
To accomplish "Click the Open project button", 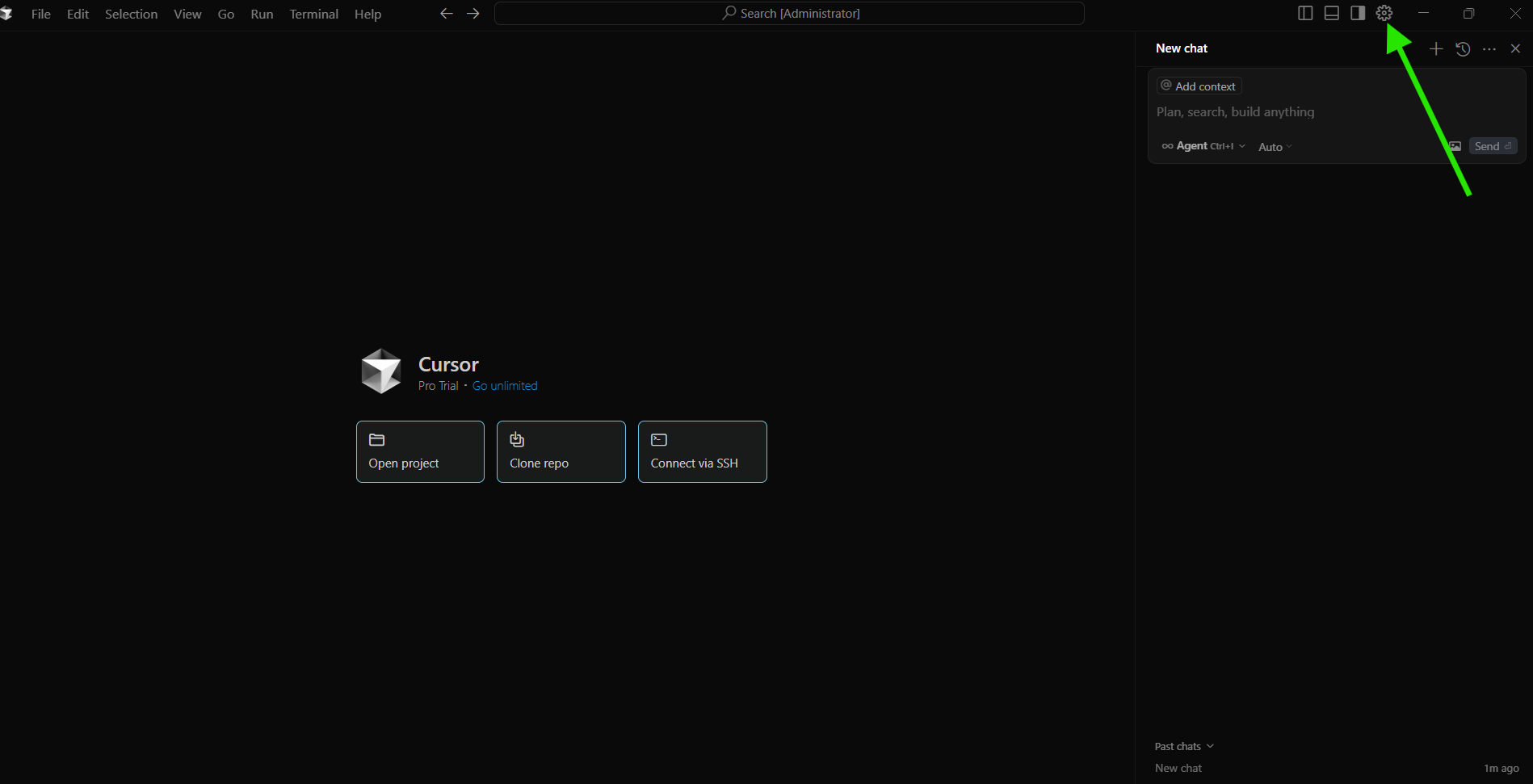I will (x=420, y=451).
